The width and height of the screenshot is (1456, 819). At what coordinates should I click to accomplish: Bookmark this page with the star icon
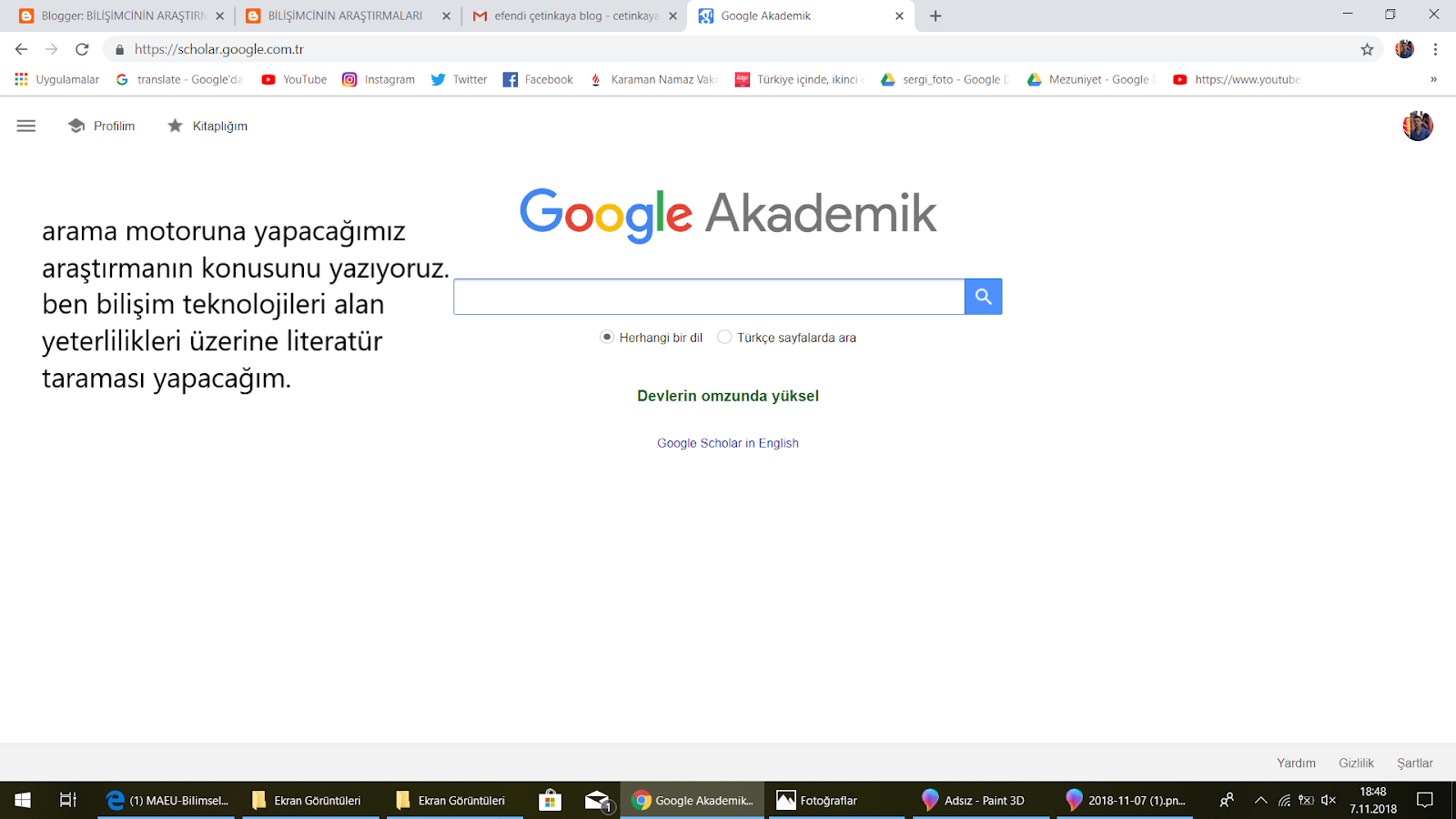[1367, 49]
